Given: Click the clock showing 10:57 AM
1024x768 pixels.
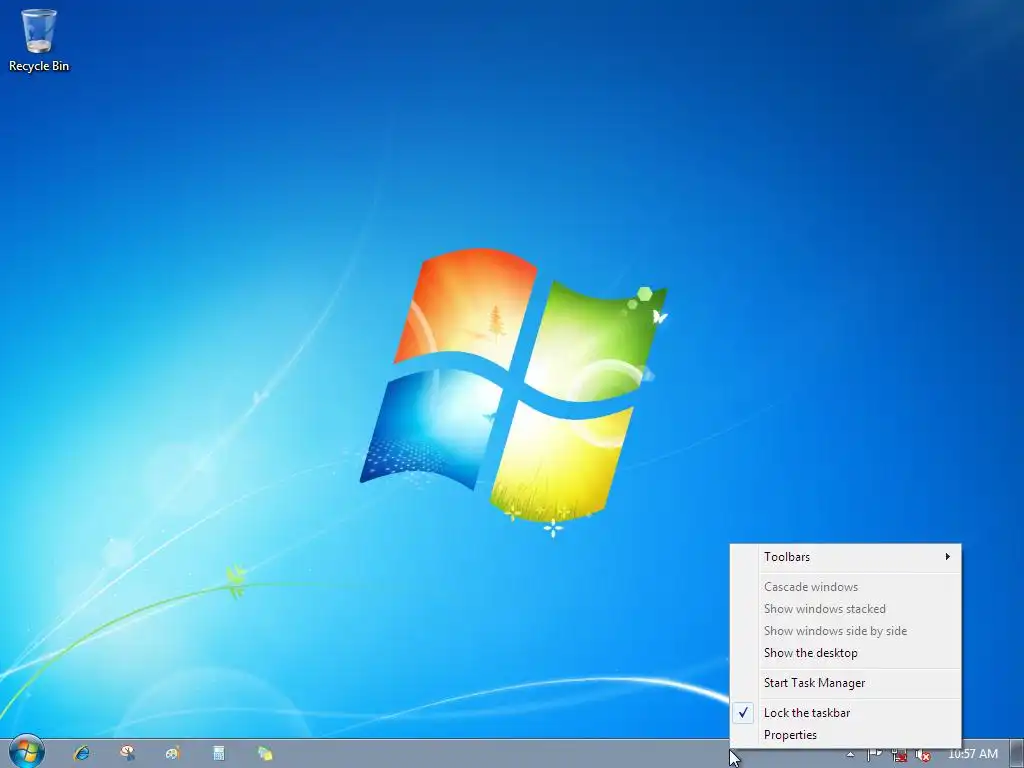Looking at the screenshot, I should click(972, 754).
